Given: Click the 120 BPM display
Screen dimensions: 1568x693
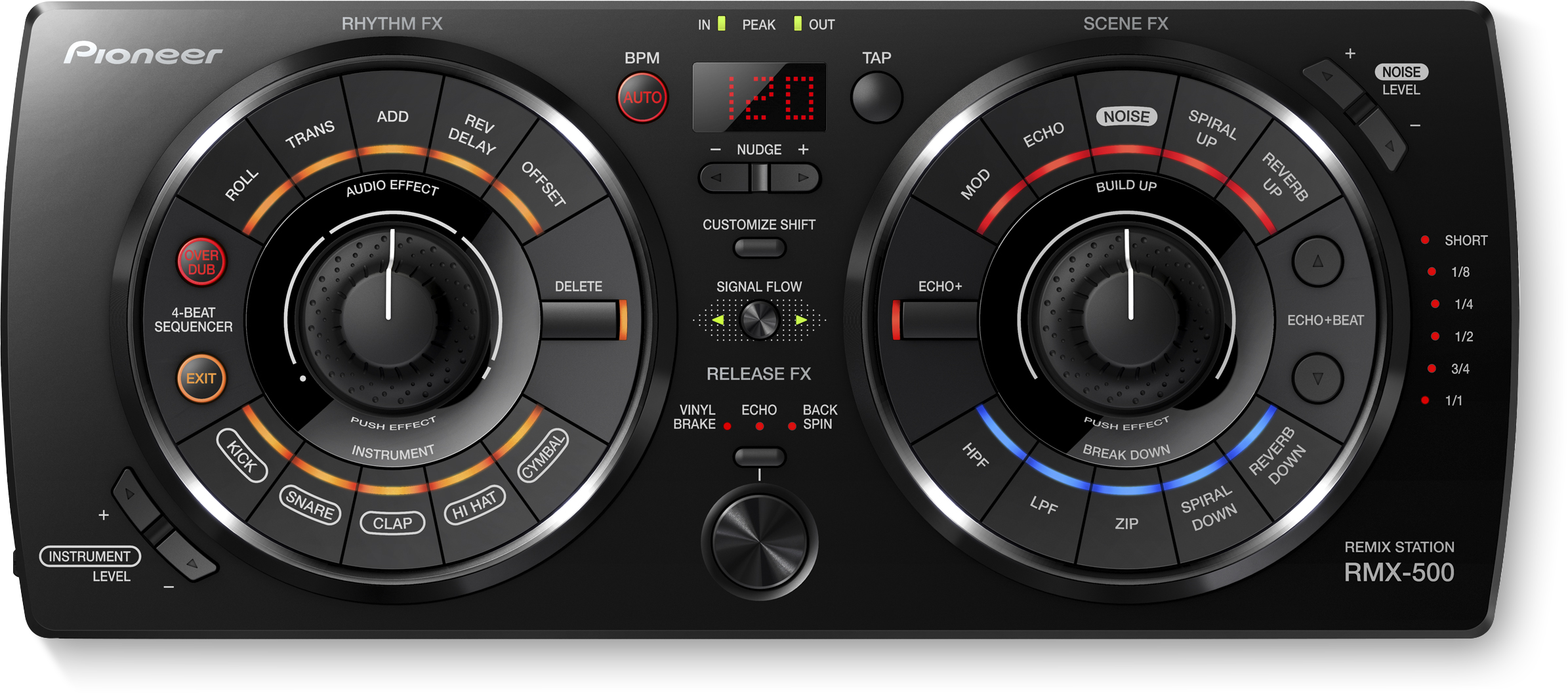Looking at the screenshot, I should click(759, 97).
